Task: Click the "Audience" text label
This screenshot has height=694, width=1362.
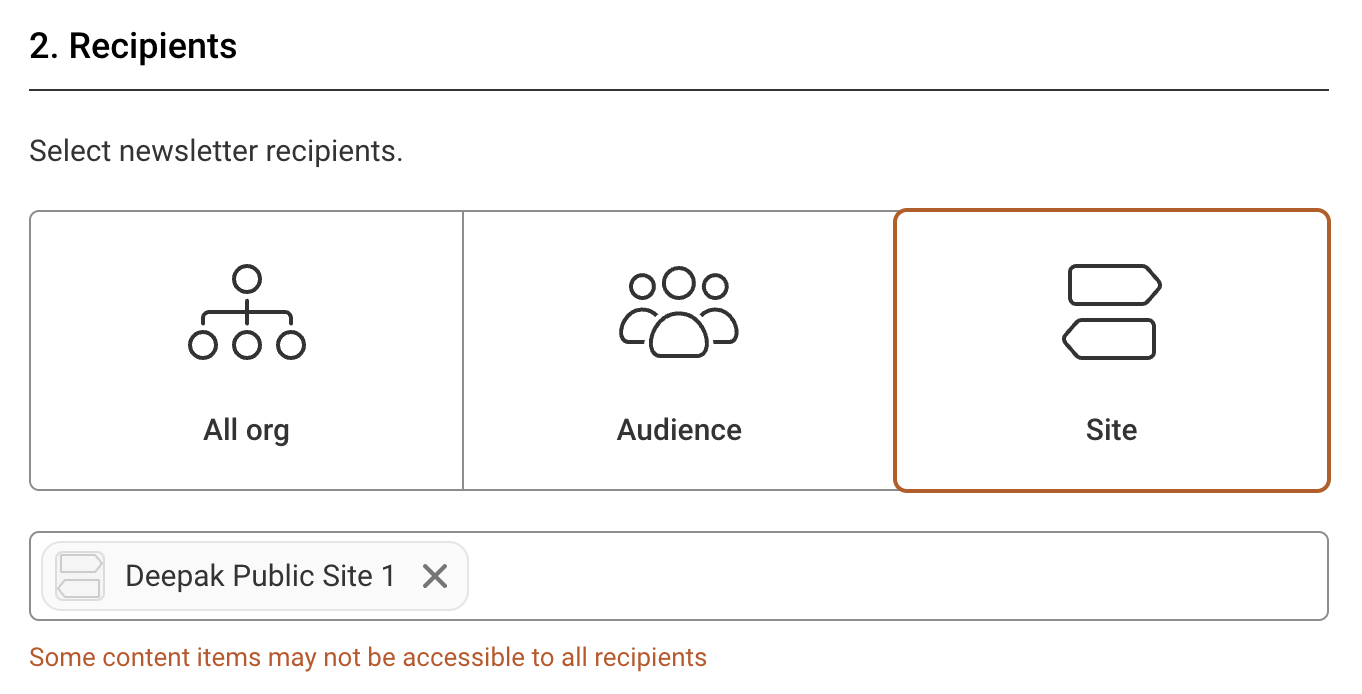Action: (679, 430)
